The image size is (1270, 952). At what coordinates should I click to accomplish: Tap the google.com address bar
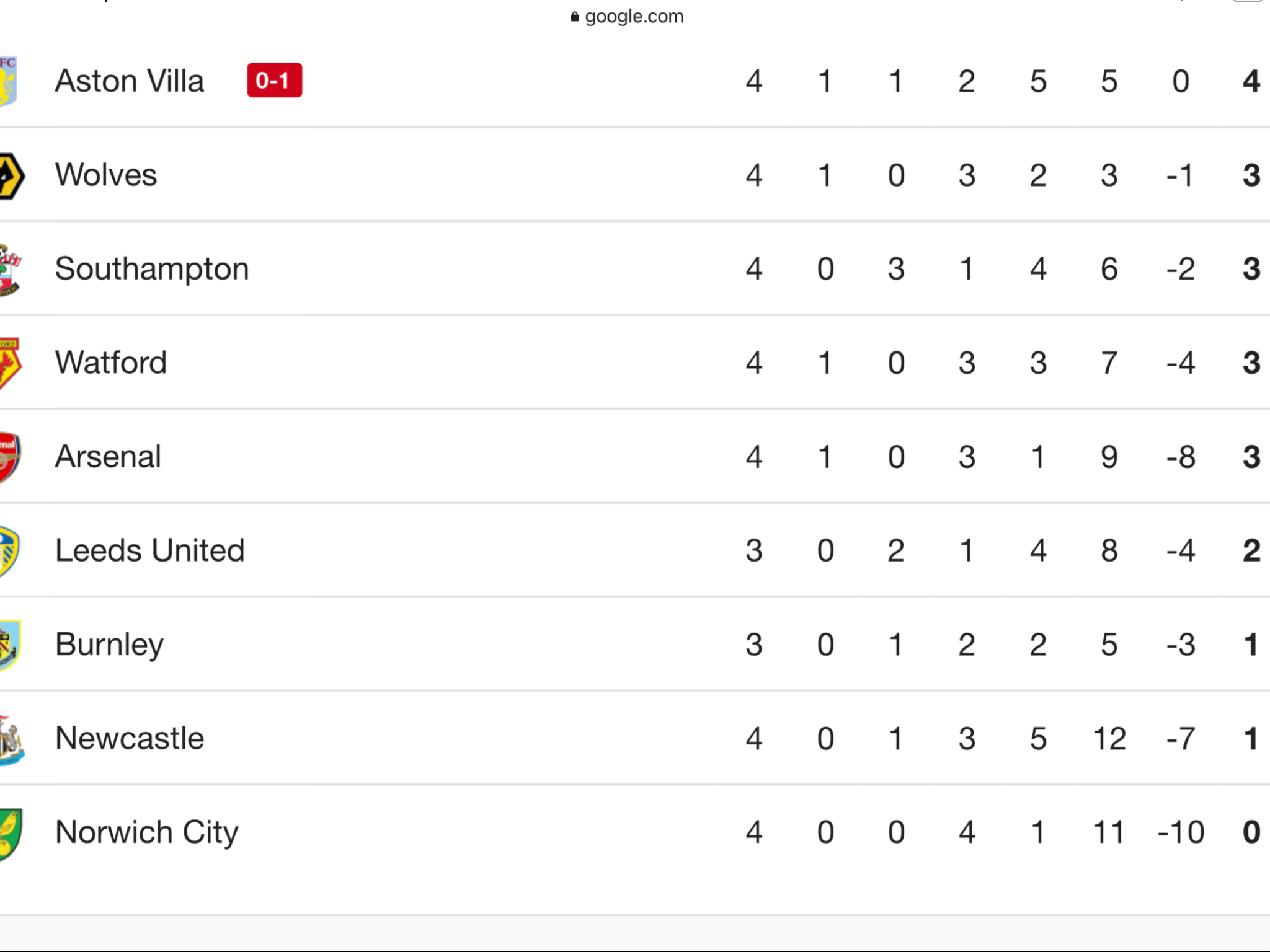(628, 17)
